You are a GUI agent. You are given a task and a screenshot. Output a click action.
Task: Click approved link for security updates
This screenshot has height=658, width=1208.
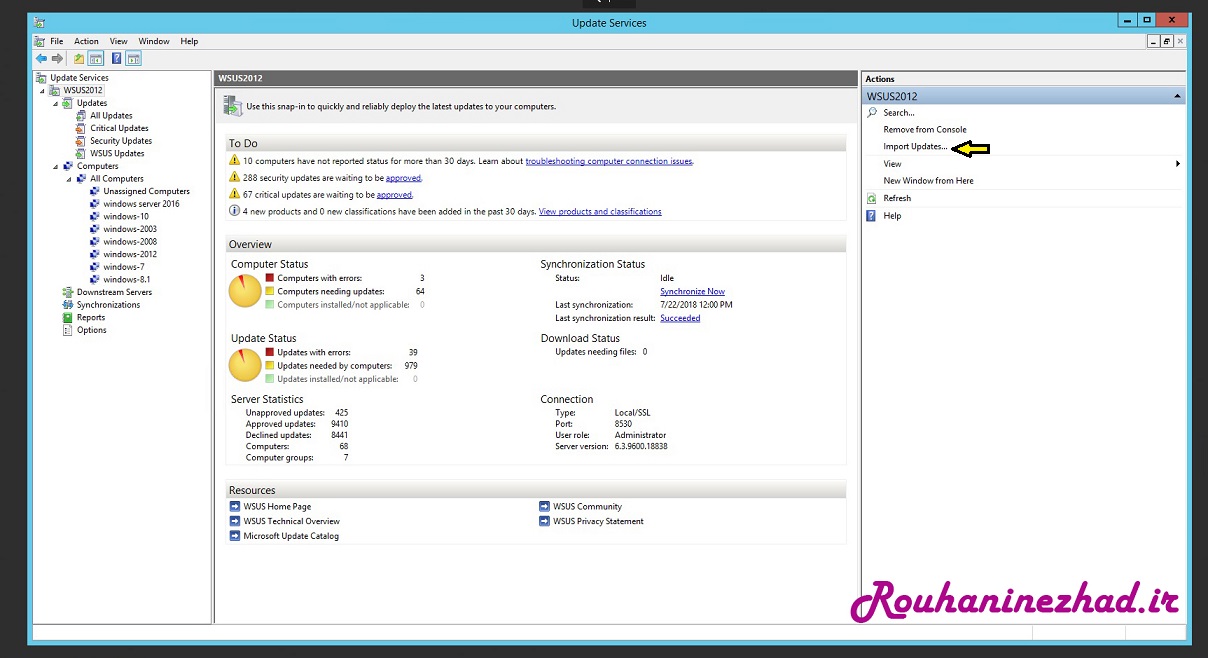(403, 178)
